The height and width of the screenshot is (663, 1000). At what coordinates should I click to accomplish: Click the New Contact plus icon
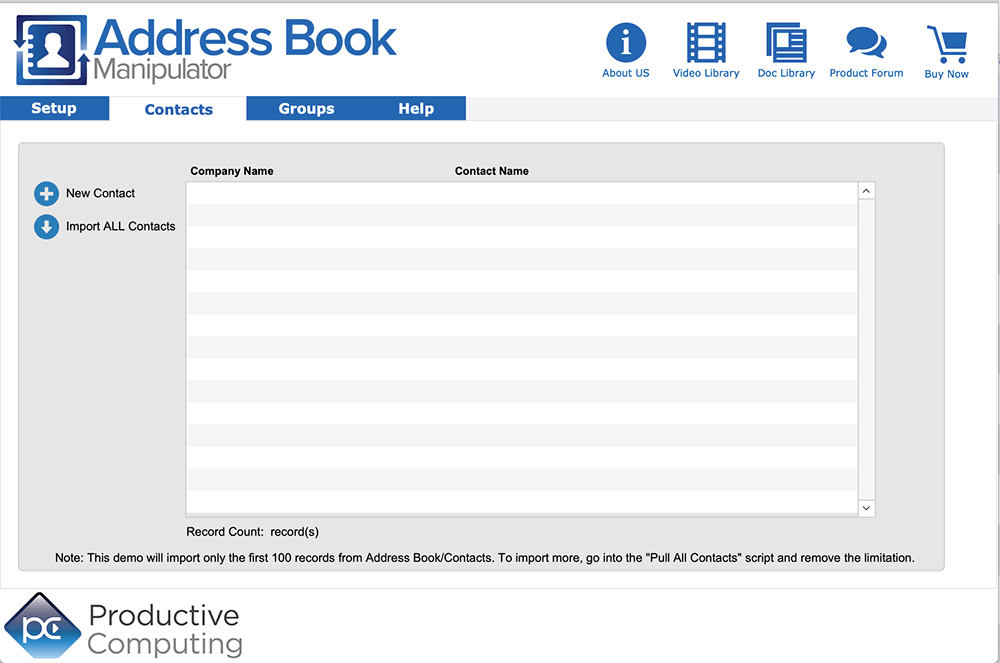coord(46,193)
